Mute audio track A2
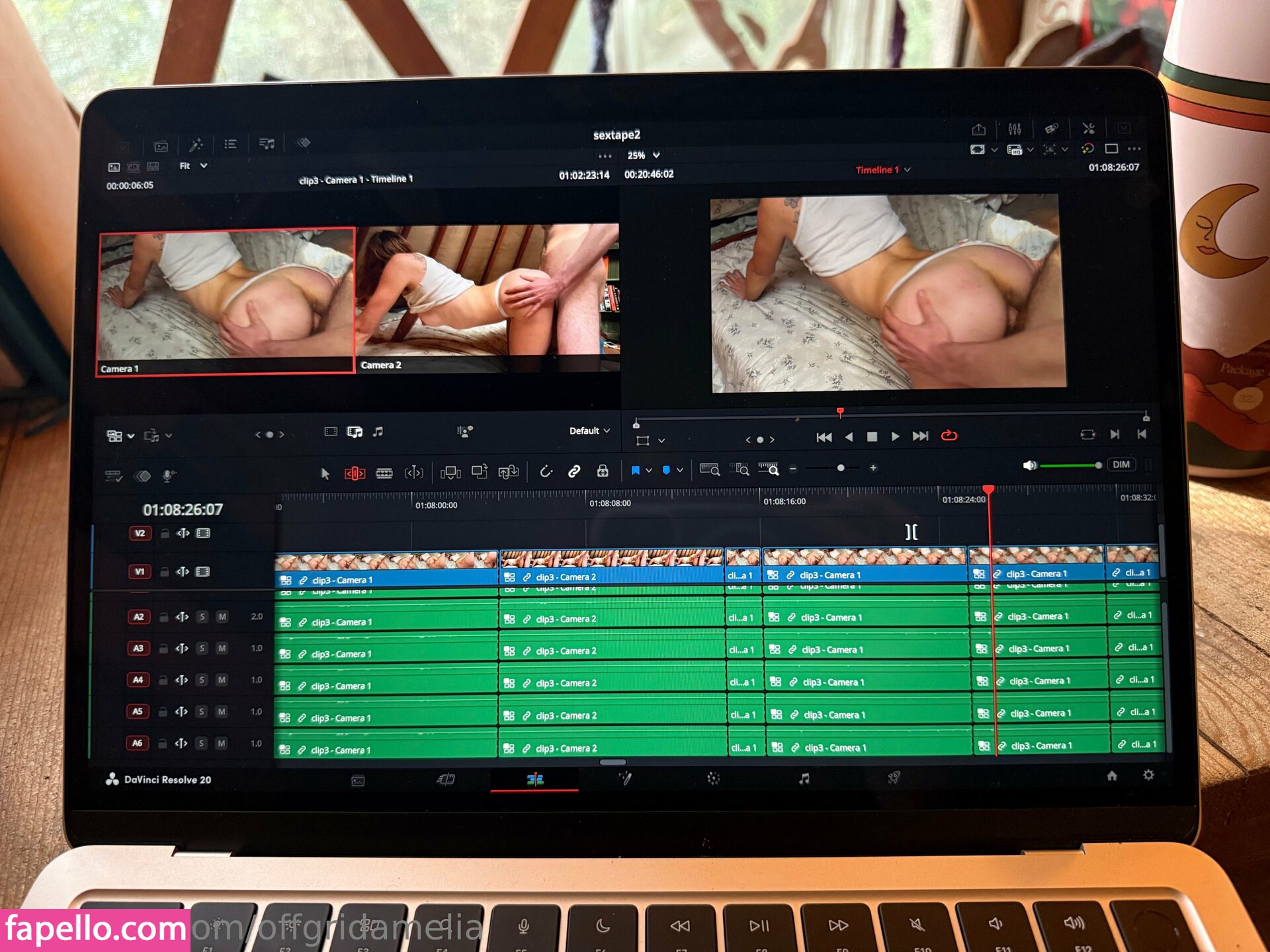This screenshot has width=1270, height=952. (222, 617)
